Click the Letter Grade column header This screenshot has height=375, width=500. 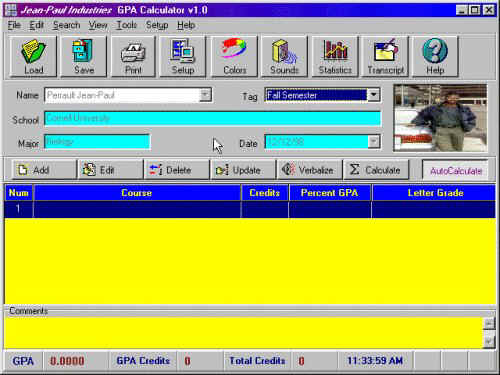[x=434, y=193]
